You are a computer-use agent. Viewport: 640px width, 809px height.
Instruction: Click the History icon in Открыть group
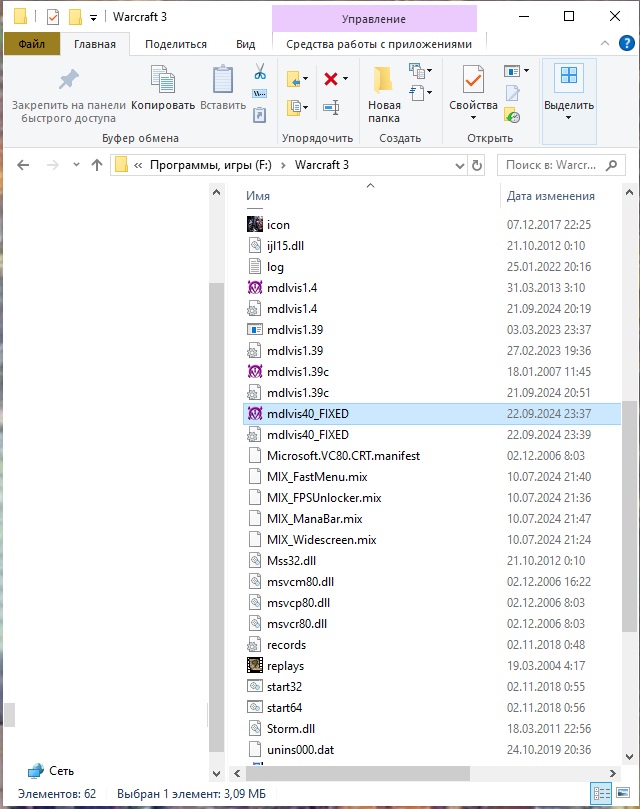pos(512,116)
